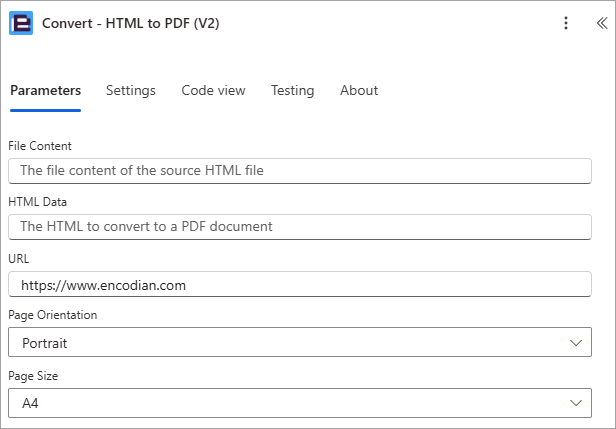Click the HTML Data field label
This screenshot has width=616, height=429.
pyautogui.click(x=38, y=202)
